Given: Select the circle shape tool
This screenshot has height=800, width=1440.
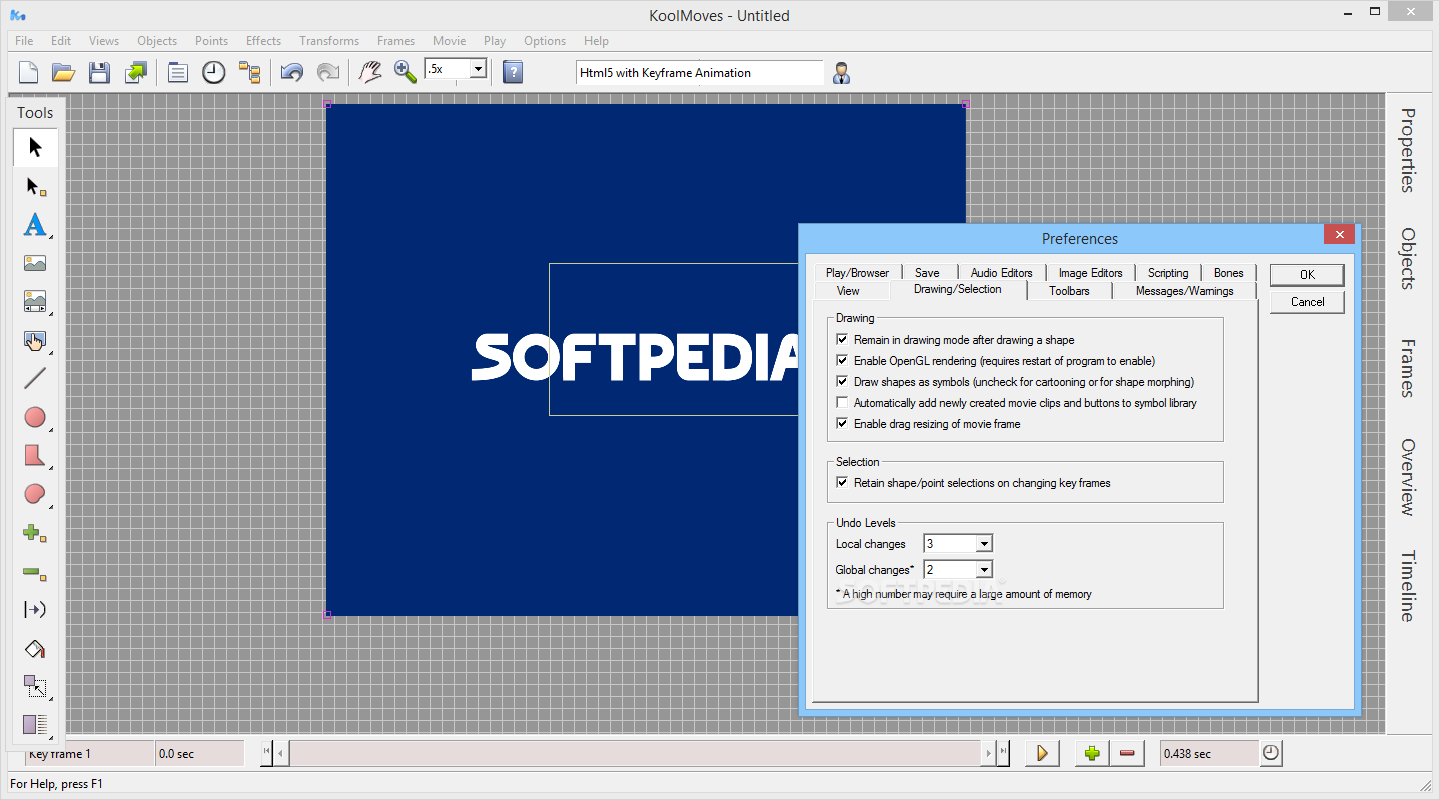Looking at the screenshot, I should click(x=35, y=417).
